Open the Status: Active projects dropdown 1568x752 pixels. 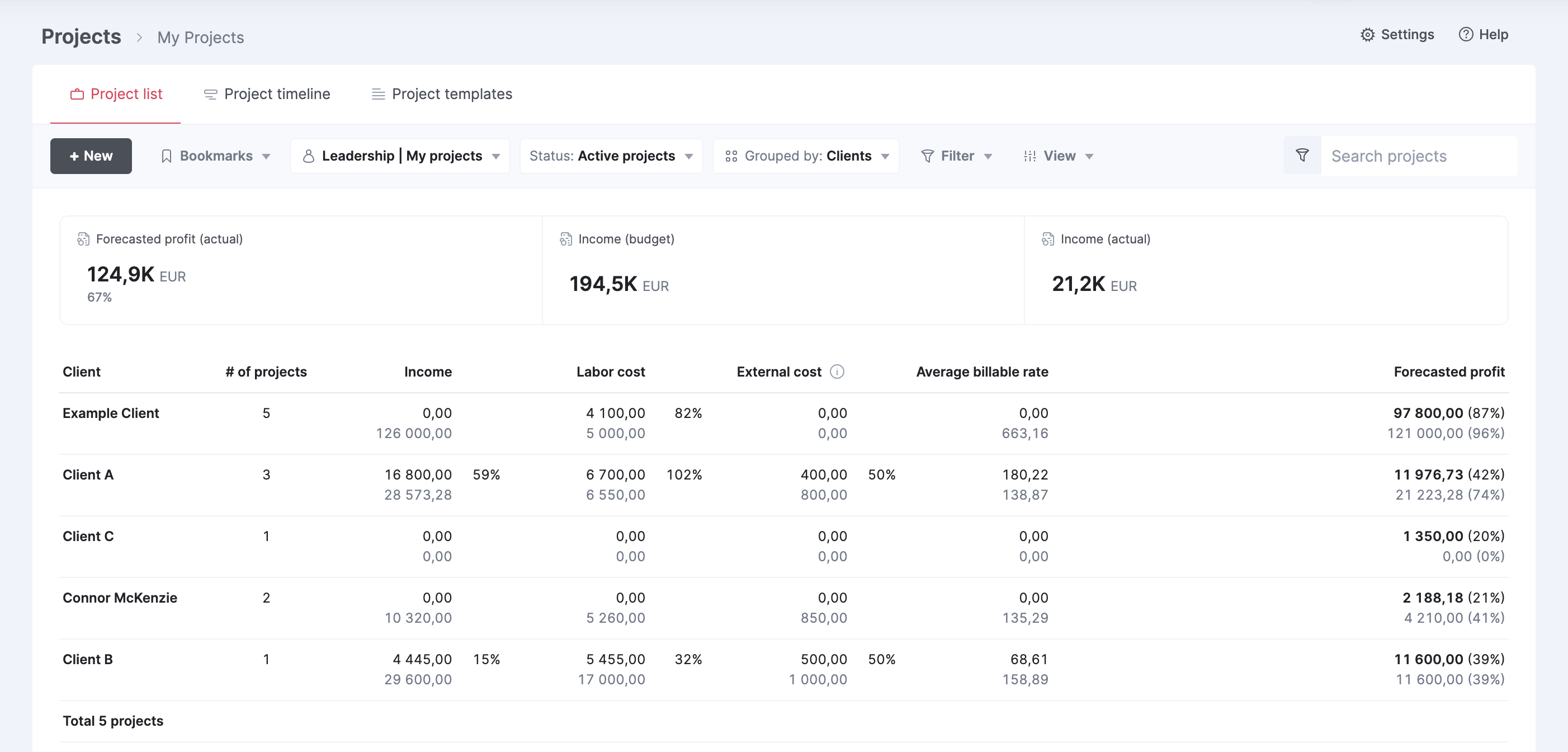tap(611, 156)
